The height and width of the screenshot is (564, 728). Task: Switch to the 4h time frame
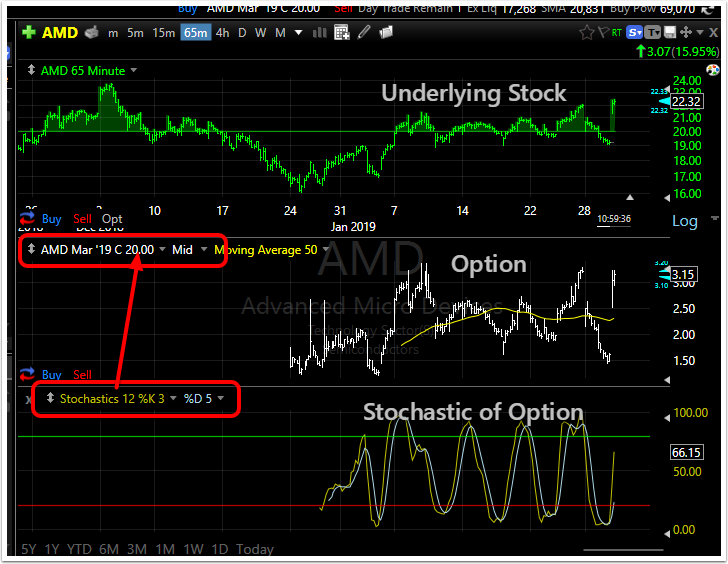tap(222, 33)
